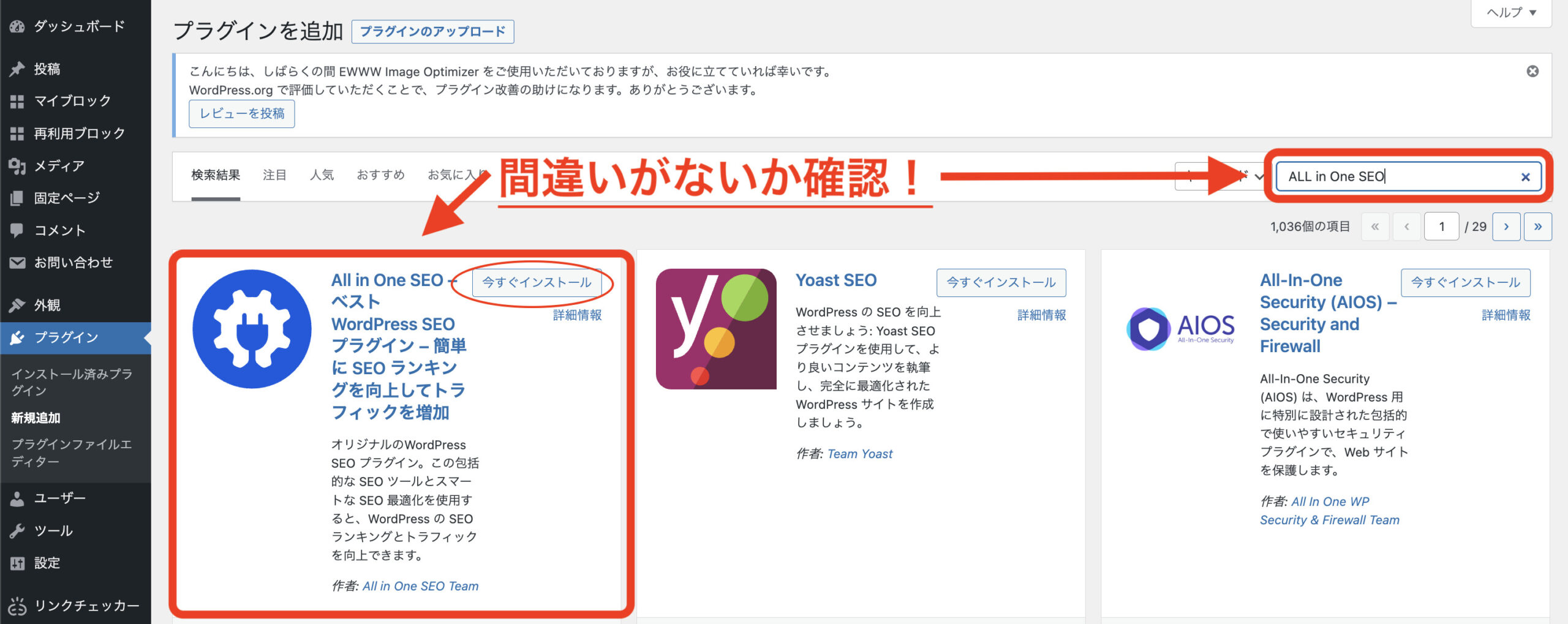Clear the plugin search field
The image size is (1568, 624).
1525,177
